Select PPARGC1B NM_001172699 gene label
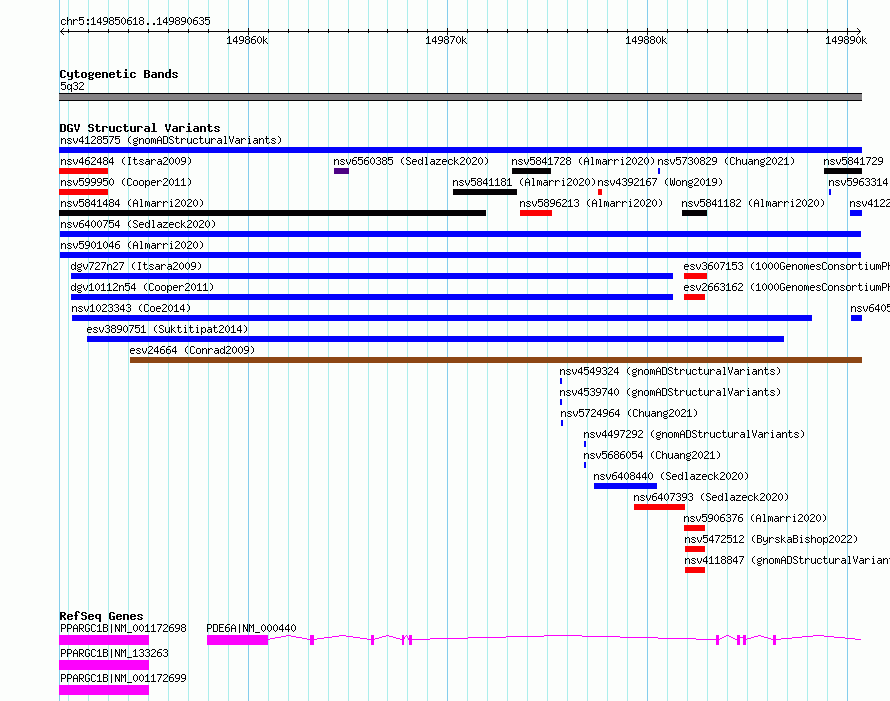This screenshot has width=890, height=701. click(x=123, y=678)
